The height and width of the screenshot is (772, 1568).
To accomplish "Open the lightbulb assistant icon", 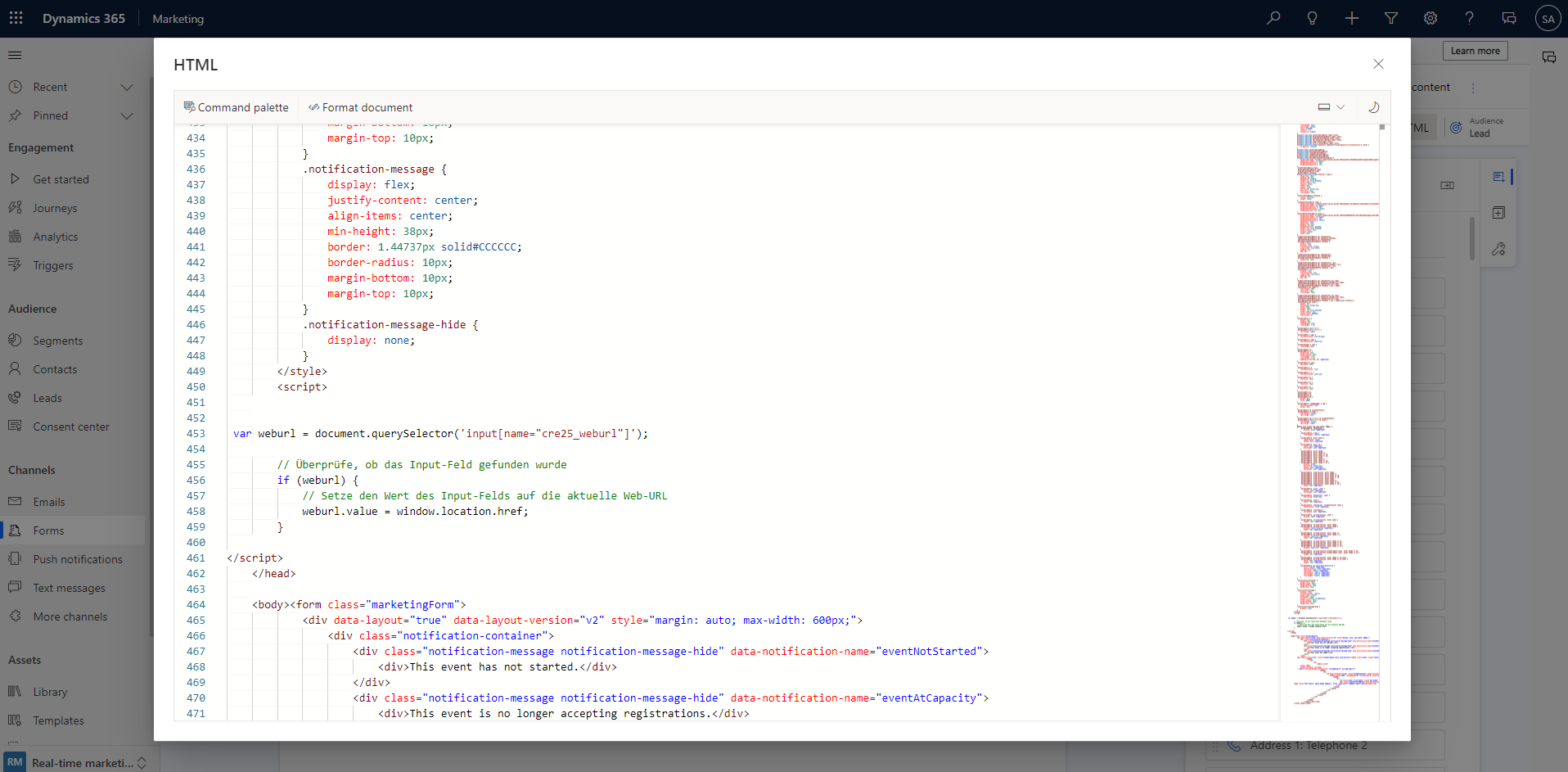I will (x=1313, y=18).
